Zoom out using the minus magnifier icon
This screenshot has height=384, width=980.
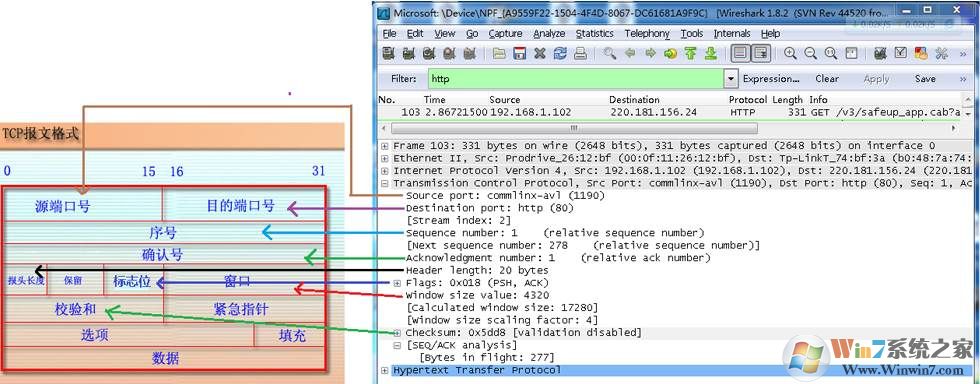point(811,54)
